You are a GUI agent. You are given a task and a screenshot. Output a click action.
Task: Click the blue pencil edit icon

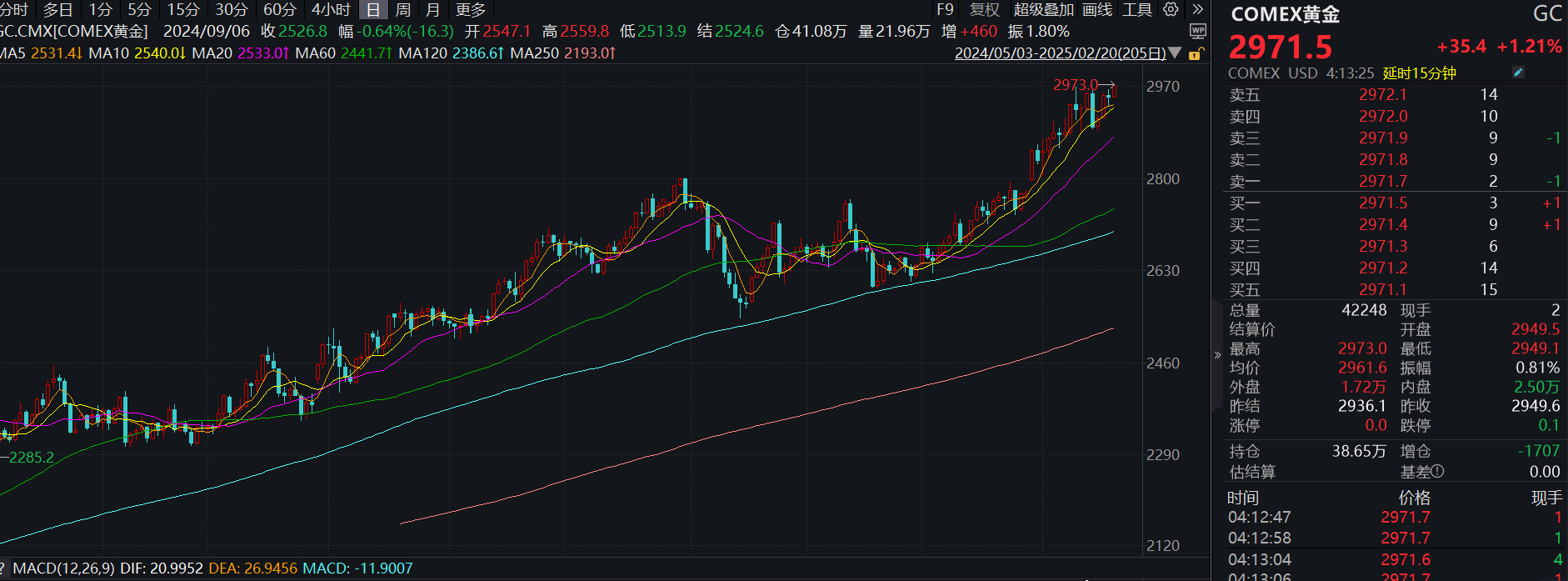tap(1518, 73)
